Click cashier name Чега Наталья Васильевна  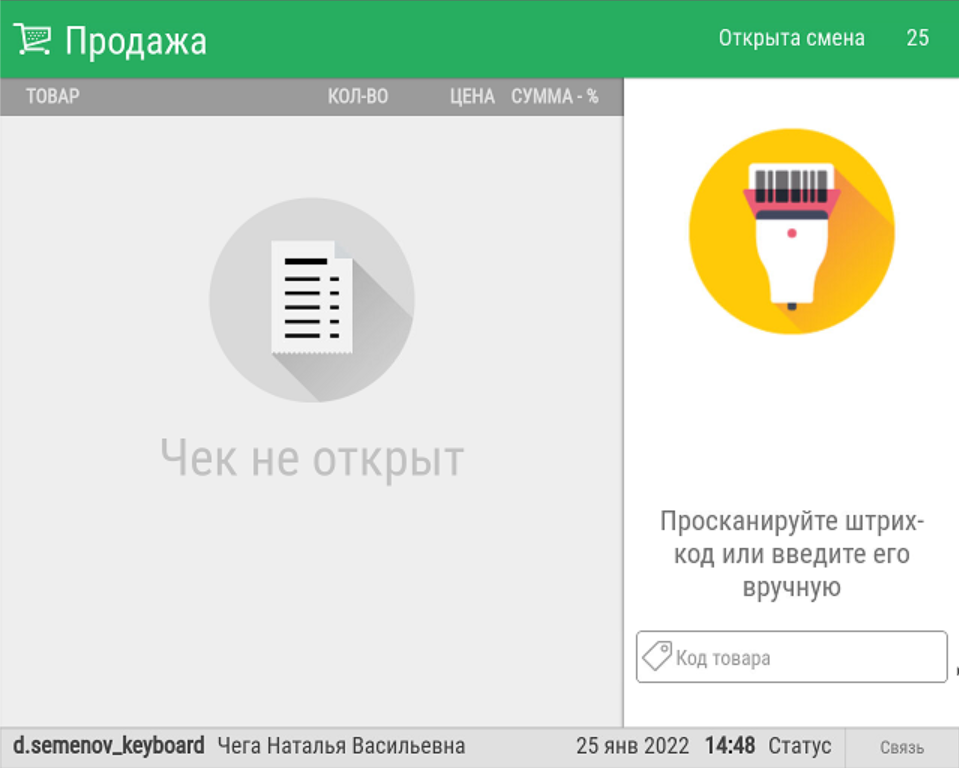[341, 747]
